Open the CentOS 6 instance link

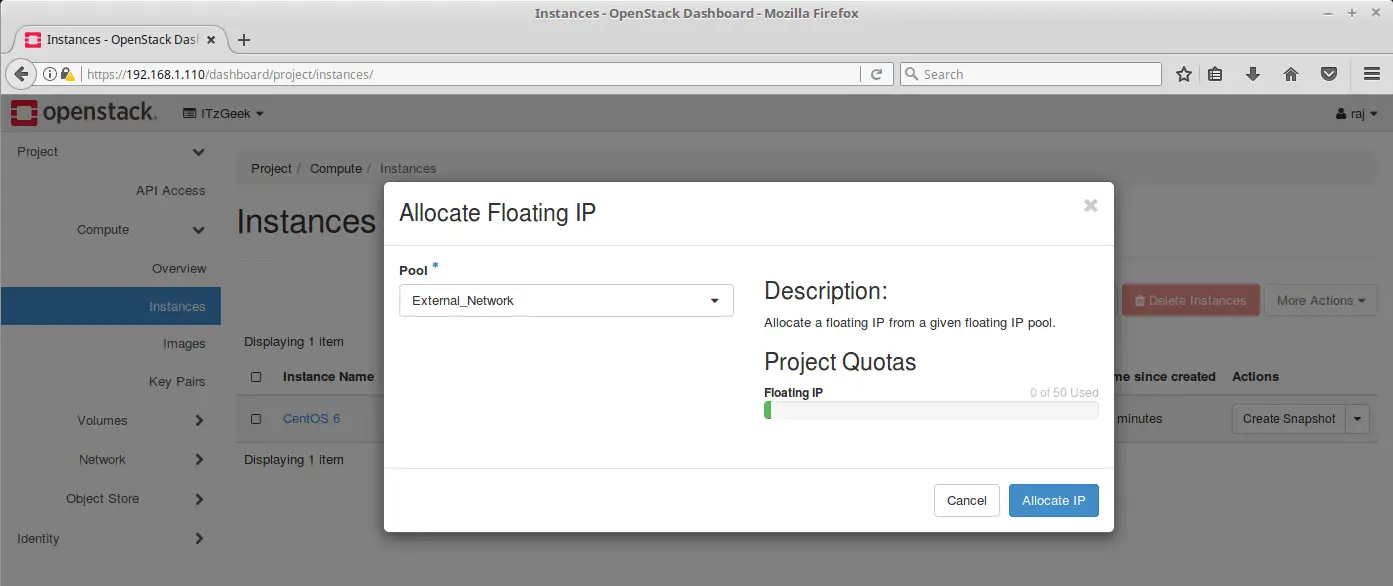(312, 419)
